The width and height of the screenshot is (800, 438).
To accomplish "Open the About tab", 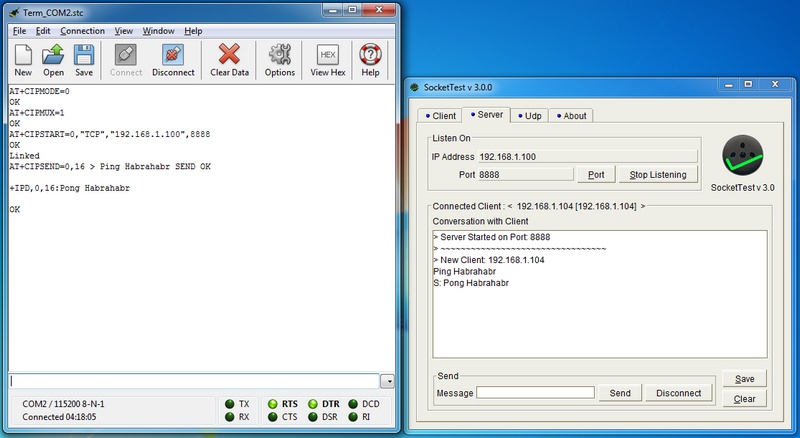I will tap(571, 116).
